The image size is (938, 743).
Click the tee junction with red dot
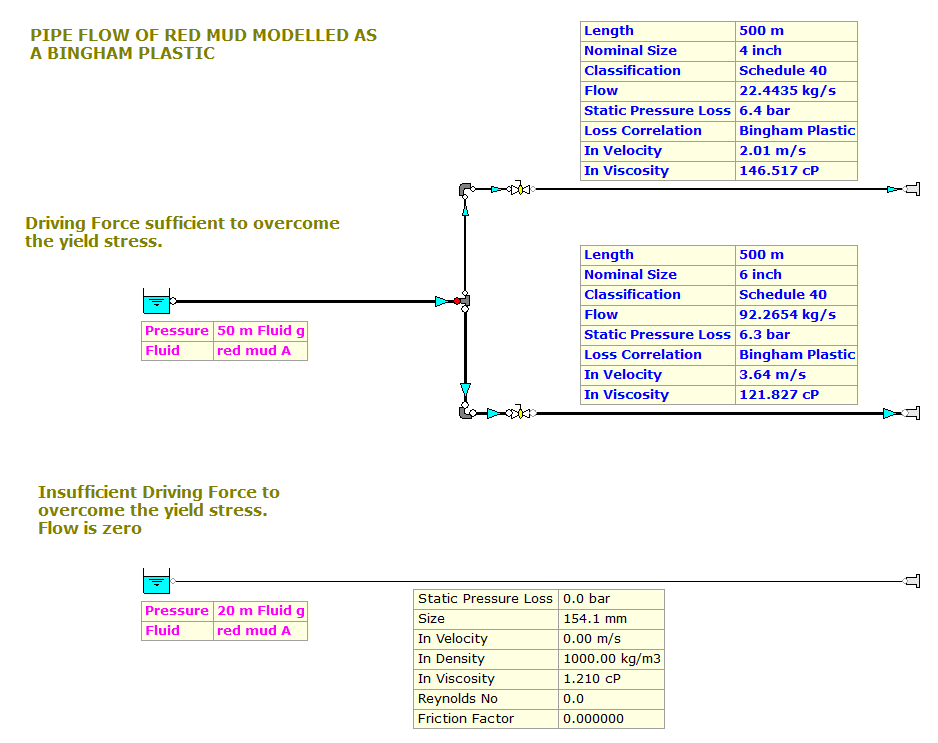coord(462,301)
